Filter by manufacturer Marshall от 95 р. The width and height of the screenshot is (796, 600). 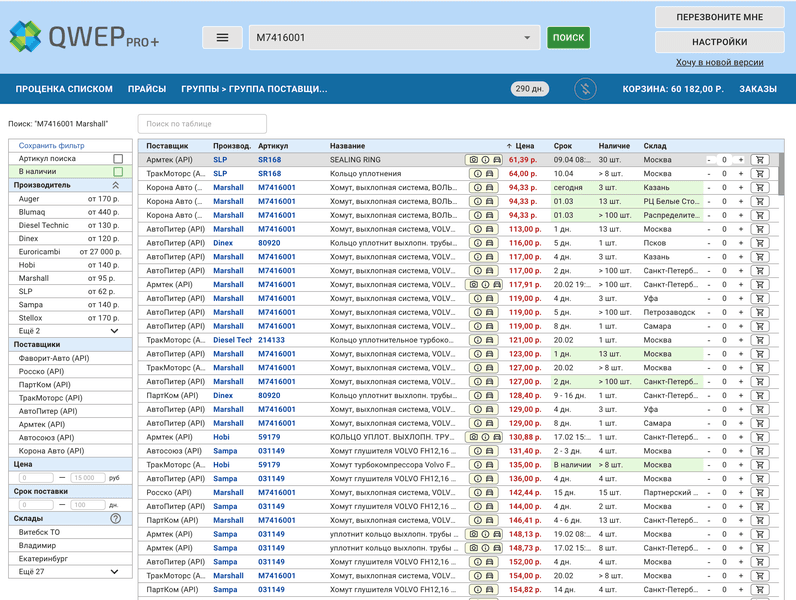(x=70, y=278)
